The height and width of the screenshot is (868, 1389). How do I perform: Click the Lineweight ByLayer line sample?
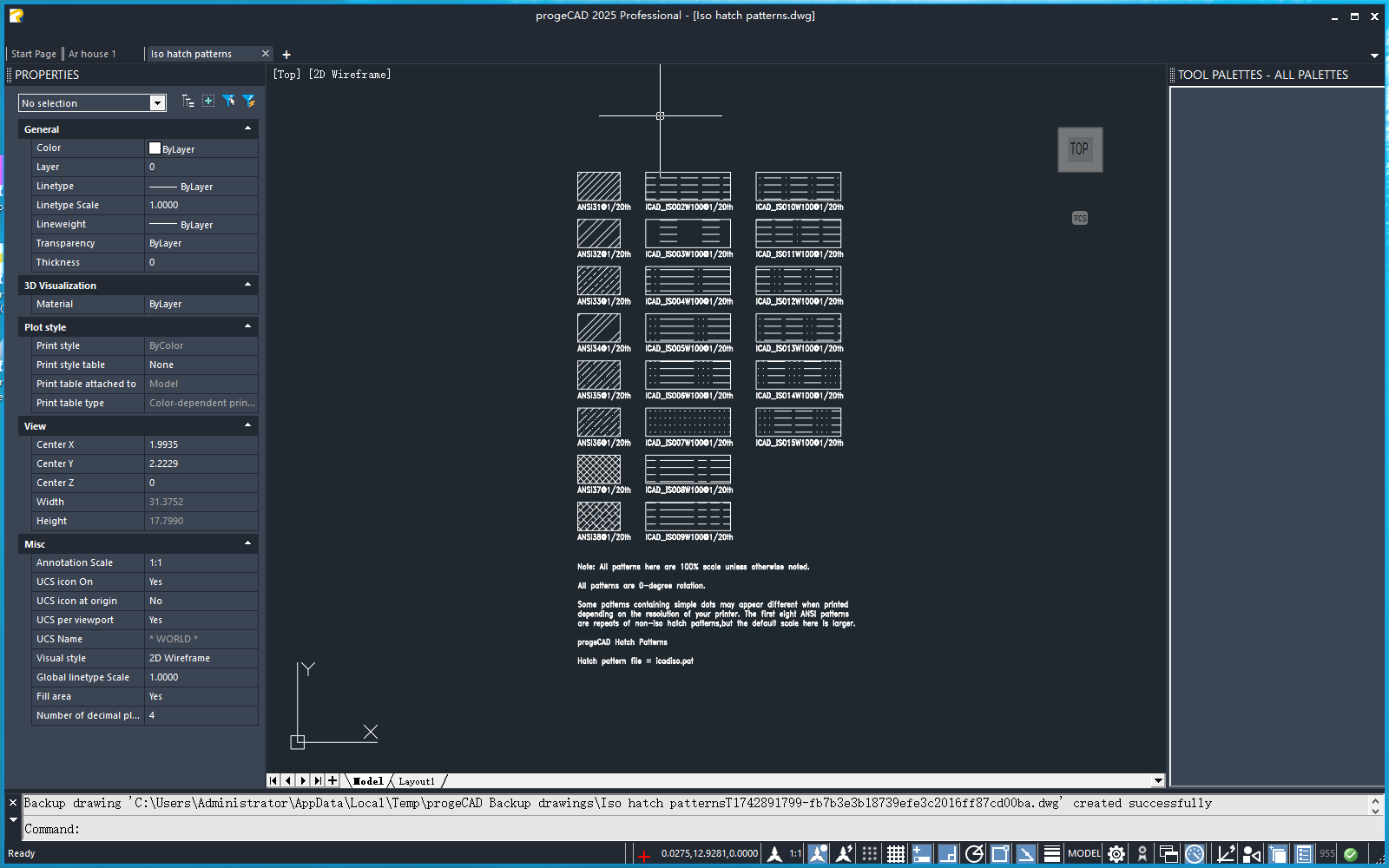[x=163, y=225]
